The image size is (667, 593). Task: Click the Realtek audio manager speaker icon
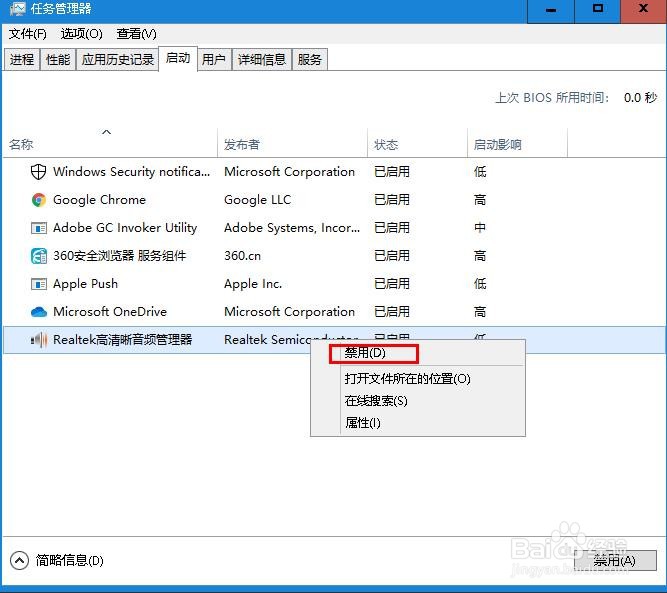39,340
